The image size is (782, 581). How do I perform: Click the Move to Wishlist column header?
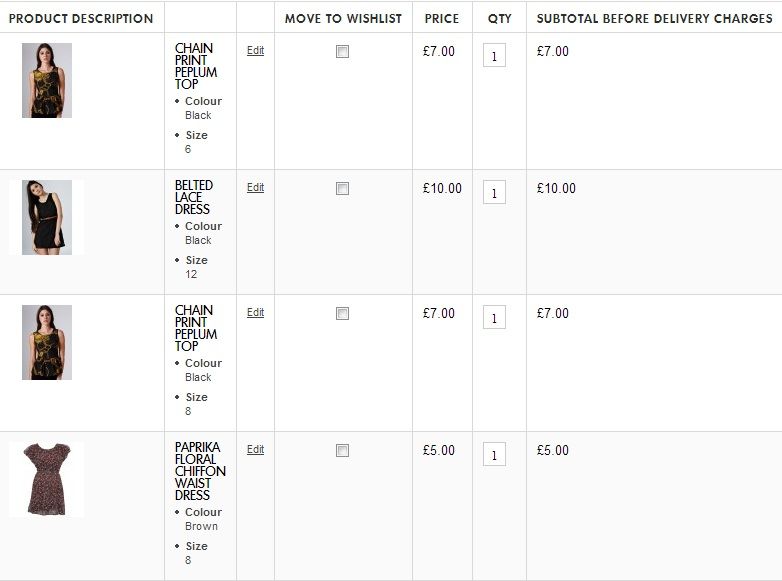[343, 18]
